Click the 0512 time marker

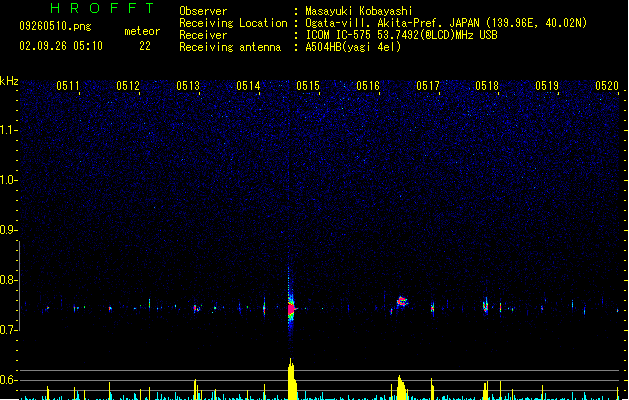tap(128, 86)
